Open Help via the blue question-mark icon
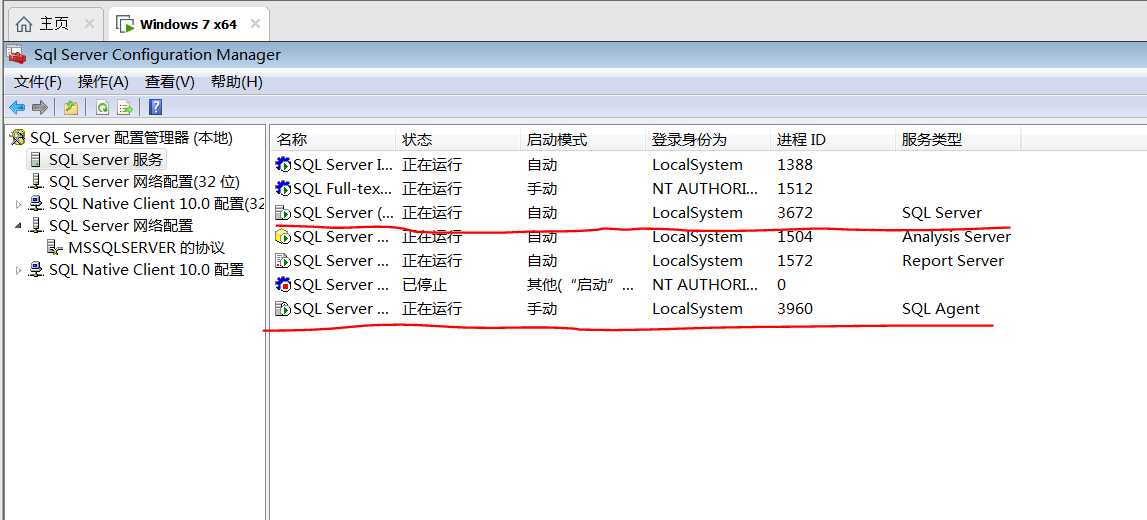This screenshot has width=1147, height=520. [x=155, y=108]
